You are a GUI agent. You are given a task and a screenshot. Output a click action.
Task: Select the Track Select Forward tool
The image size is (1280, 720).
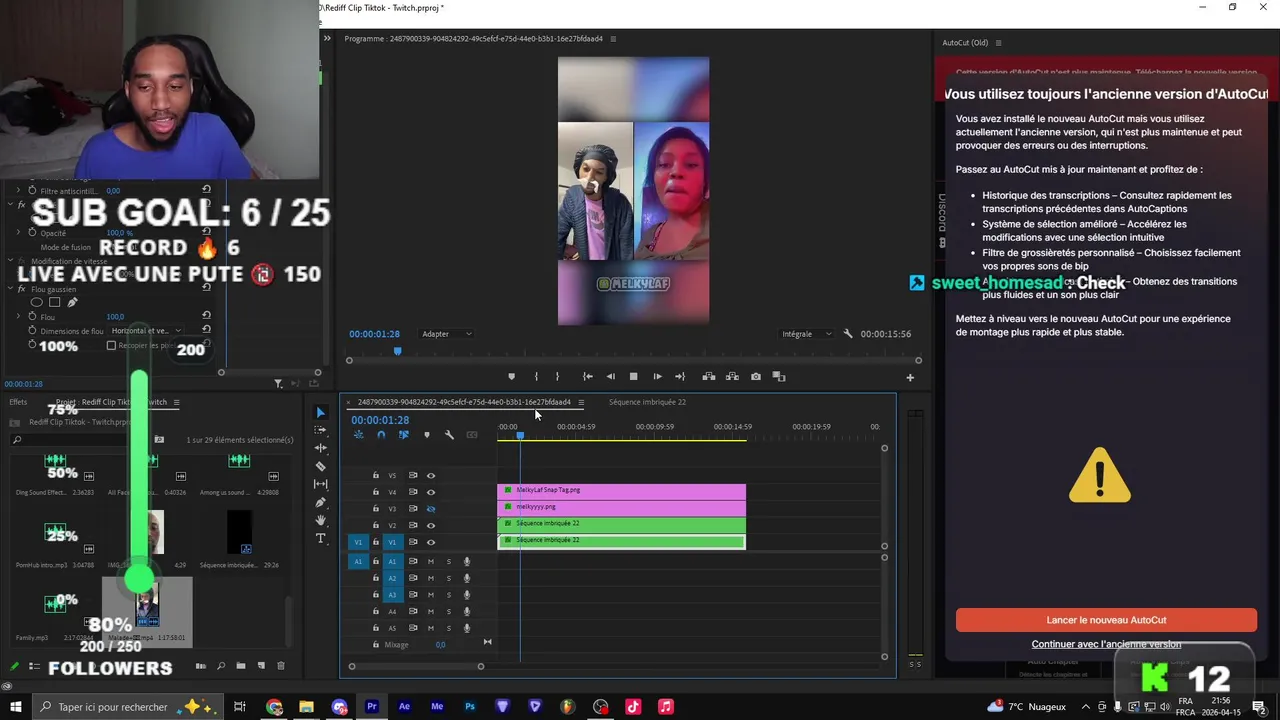[x=320, y=430]
